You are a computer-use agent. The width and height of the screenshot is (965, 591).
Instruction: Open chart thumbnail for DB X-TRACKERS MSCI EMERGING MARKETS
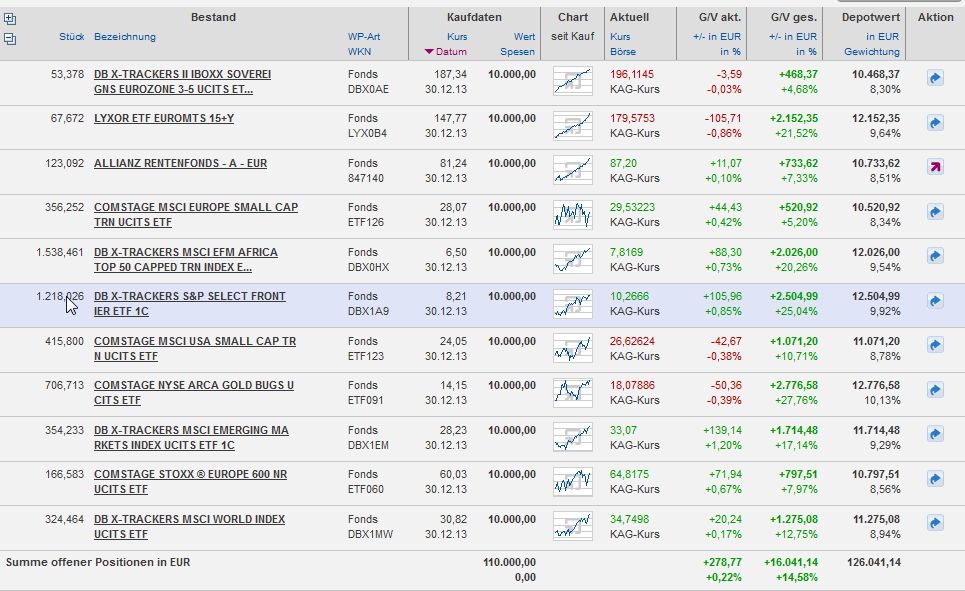click(573, 436)
